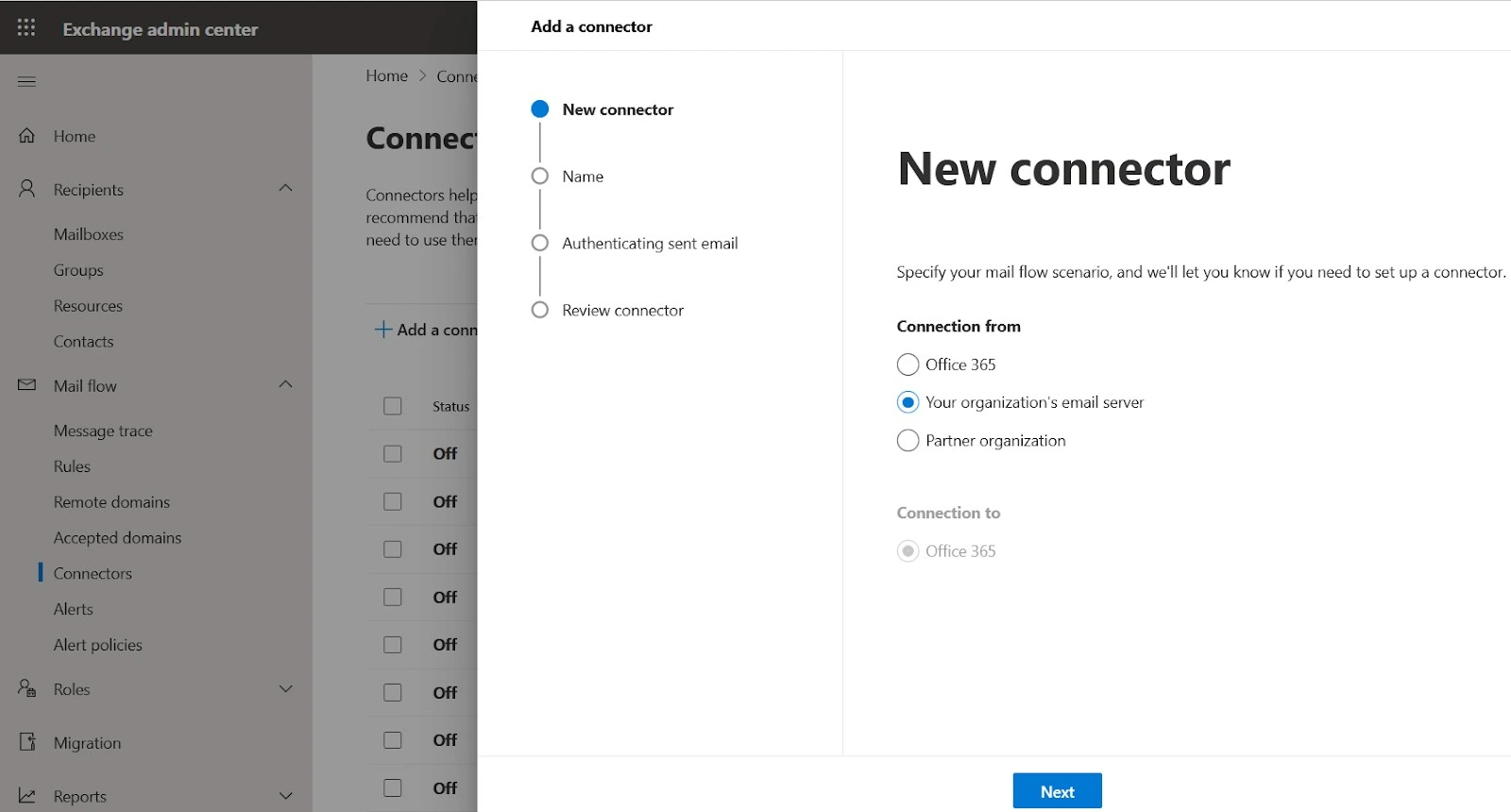The image size is (1511, 812).
Task: Click the disabled Office 365 Connection to radio
Action: 908,551
